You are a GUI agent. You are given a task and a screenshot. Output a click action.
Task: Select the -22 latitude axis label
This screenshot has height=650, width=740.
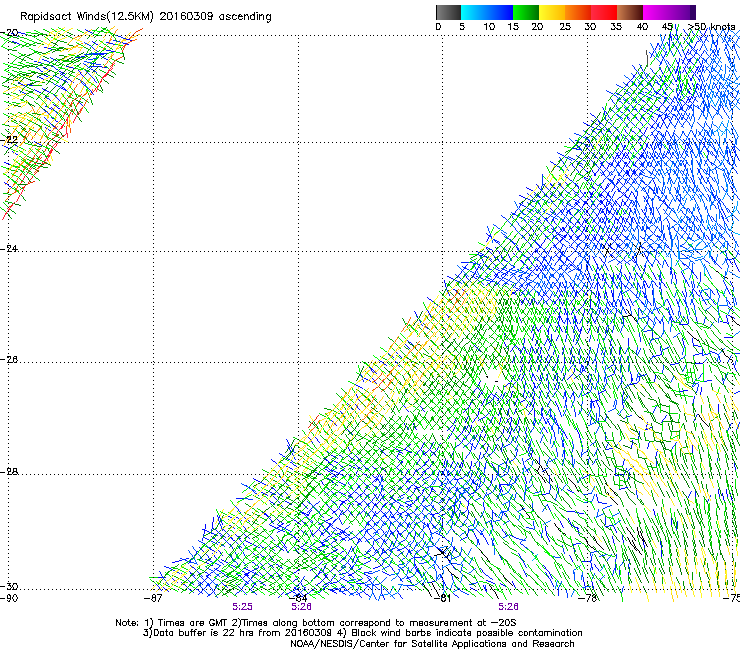pyautogui.click(x=9, y=140)
